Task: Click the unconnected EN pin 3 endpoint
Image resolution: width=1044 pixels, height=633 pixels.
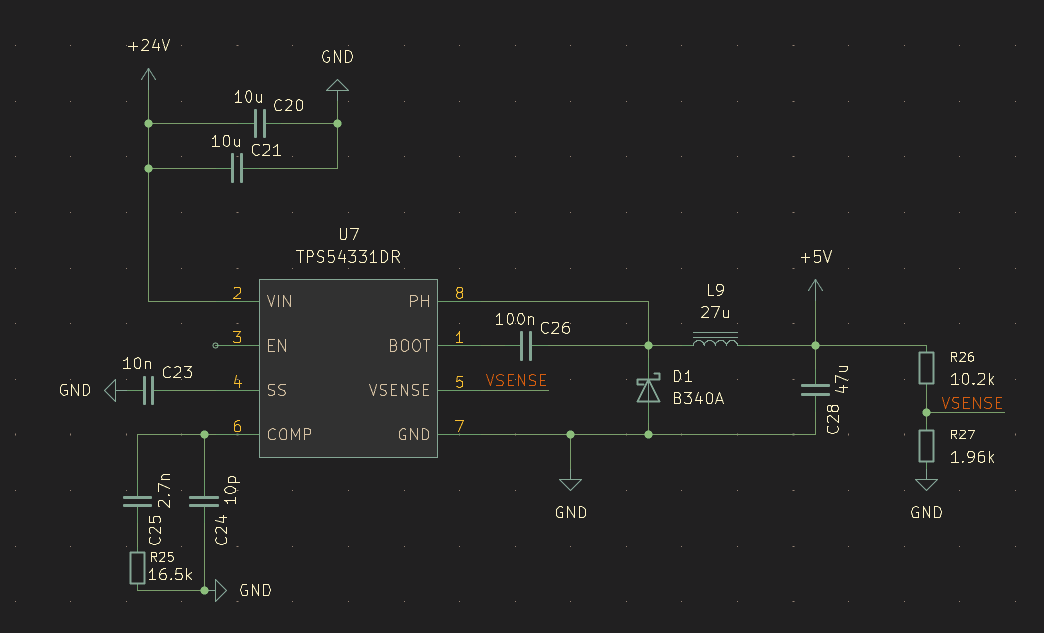Action: [216, 346]
